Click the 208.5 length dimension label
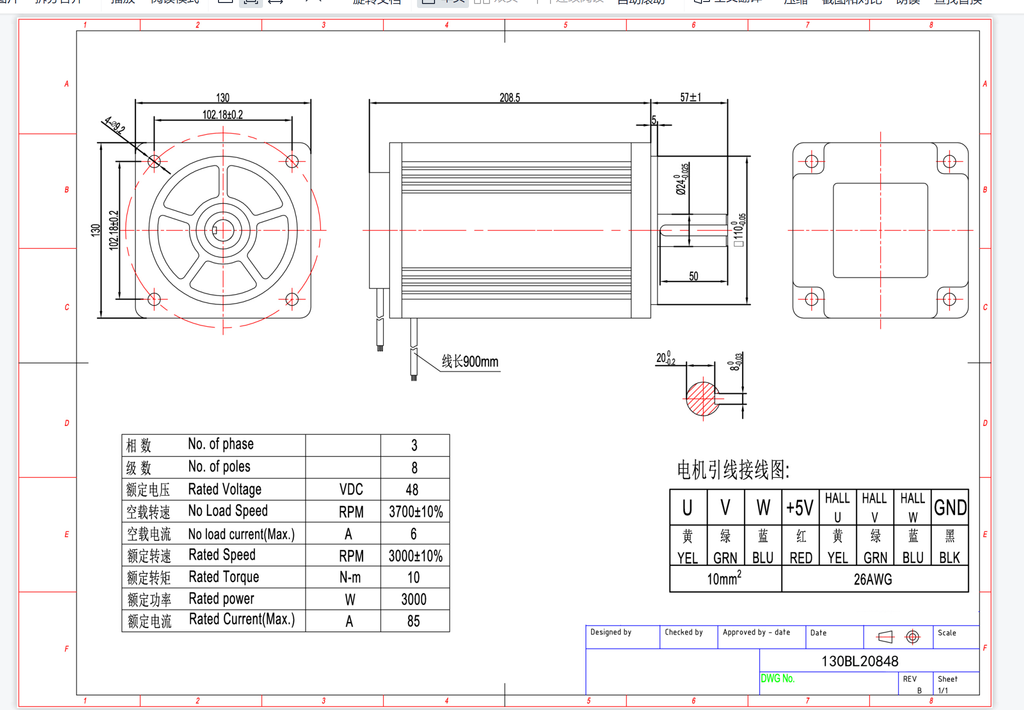The width and height of the screenshot is (1024, 710). 509,98
